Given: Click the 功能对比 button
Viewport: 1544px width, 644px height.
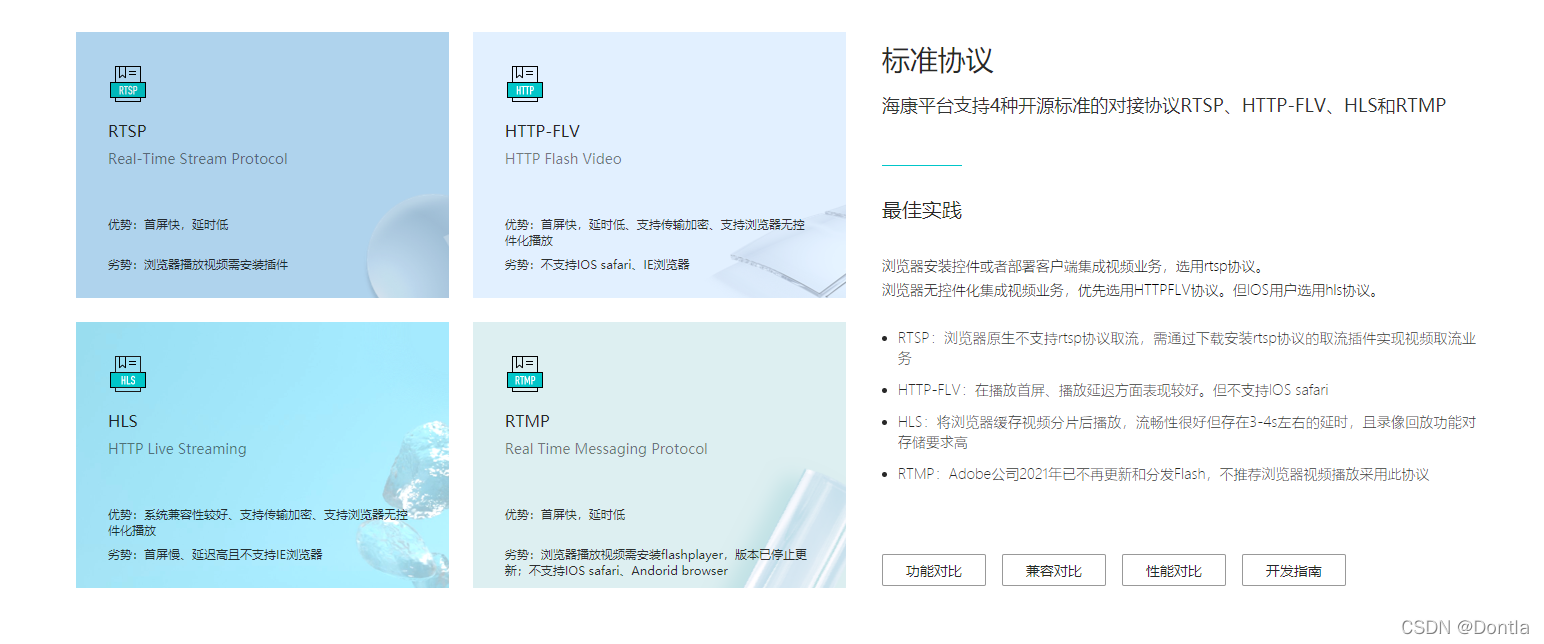Looking at the screenshot, I should [933, 570].
